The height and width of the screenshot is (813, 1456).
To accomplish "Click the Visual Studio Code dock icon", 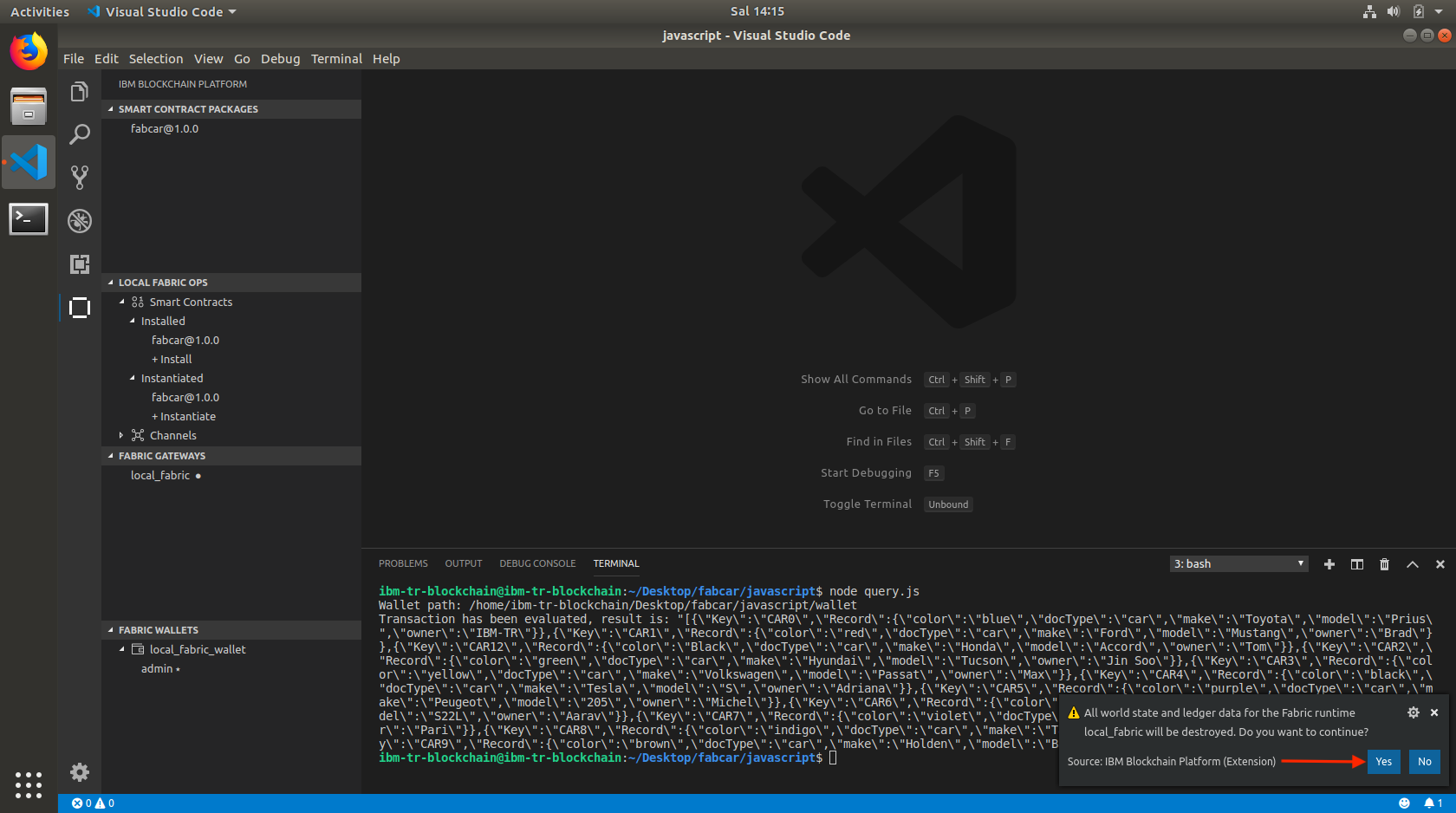I will 29,162.
